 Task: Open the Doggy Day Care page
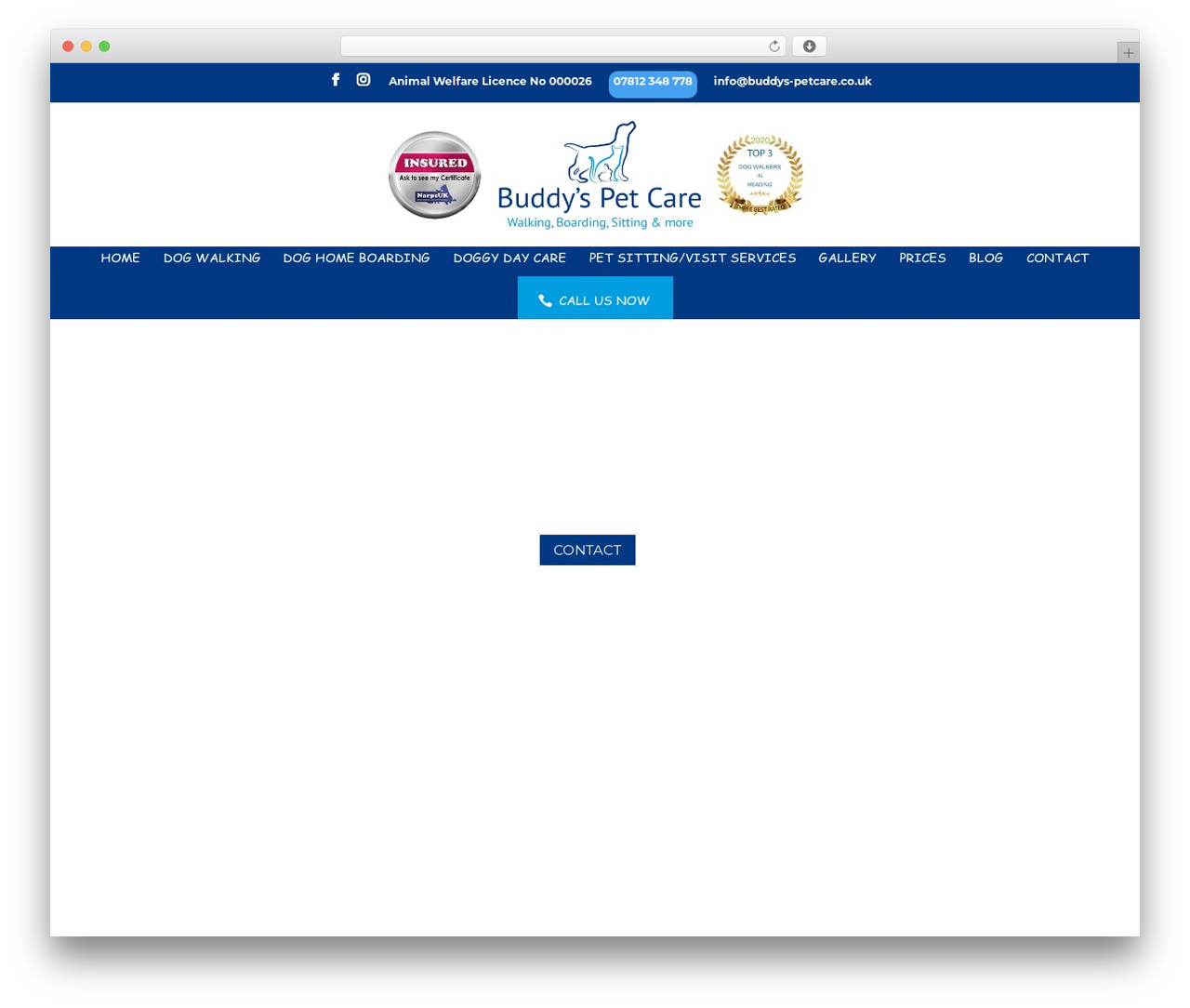pos(509,258)
